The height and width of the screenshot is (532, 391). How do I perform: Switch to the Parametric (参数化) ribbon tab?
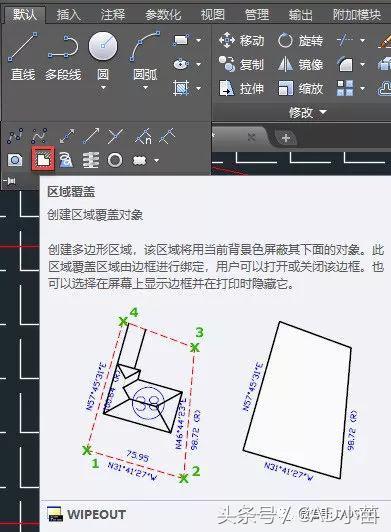click(x=163, y=15)
